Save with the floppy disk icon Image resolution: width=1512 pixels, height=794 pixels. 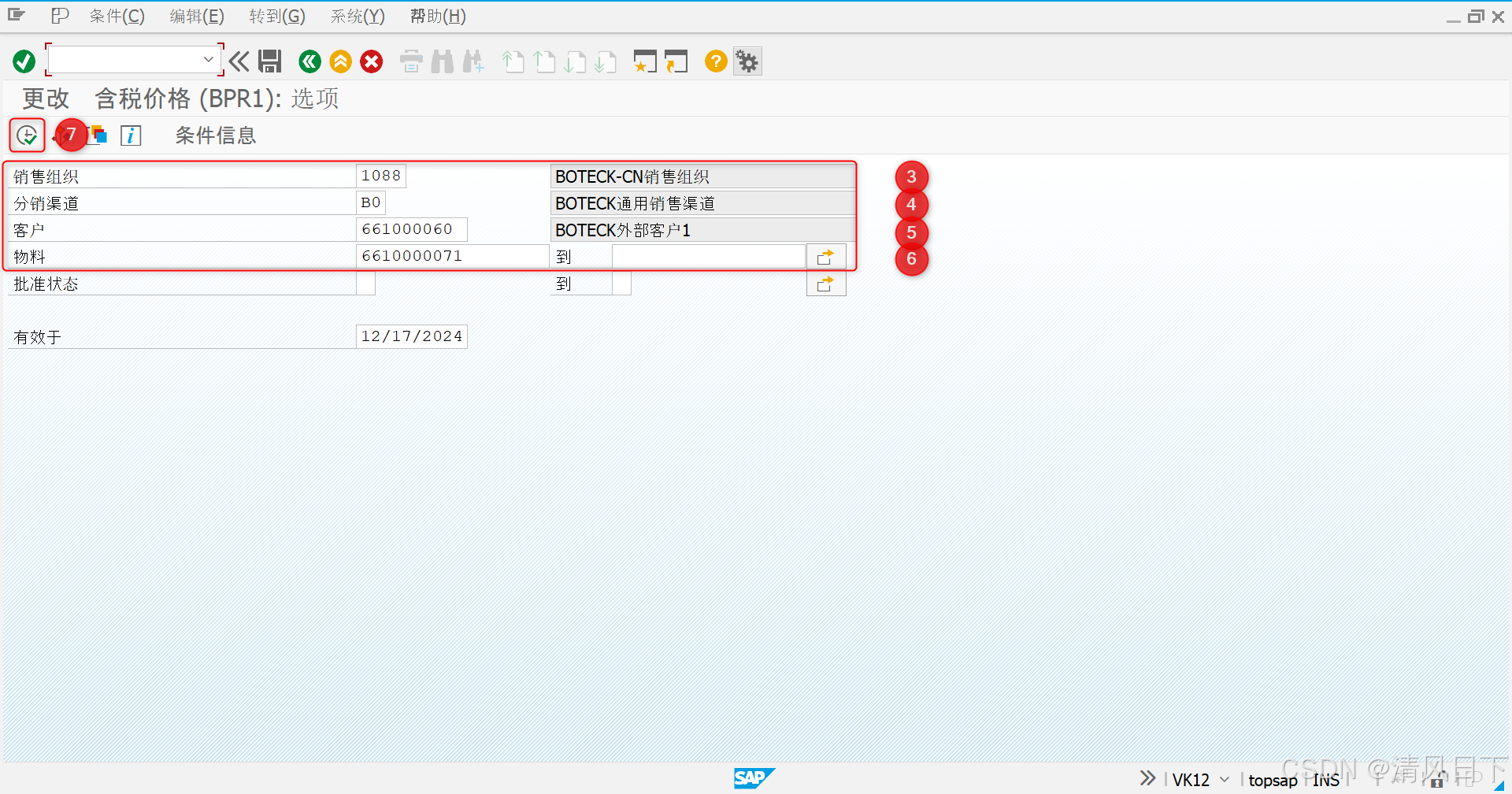270,61
